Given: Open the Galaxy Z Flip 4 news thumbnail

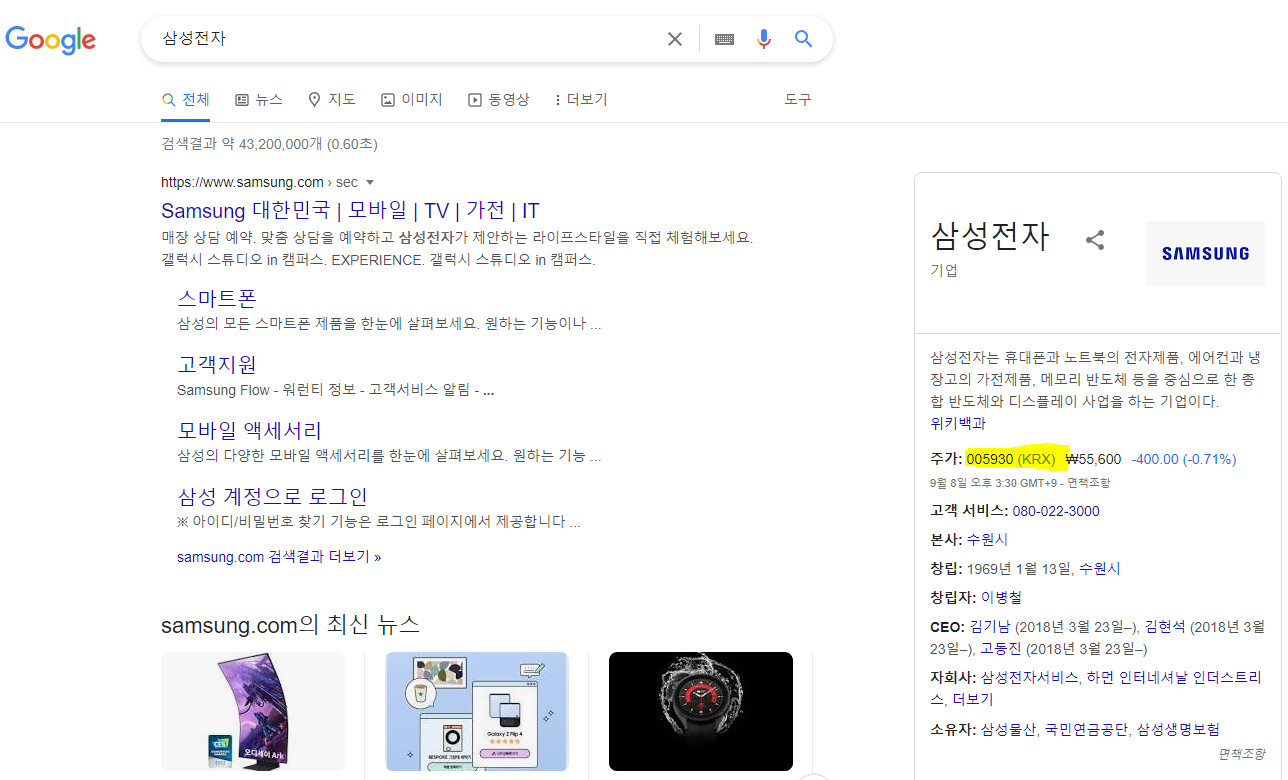Looking at the screenshot, I should pyautogui.click(x=477, y=711).
